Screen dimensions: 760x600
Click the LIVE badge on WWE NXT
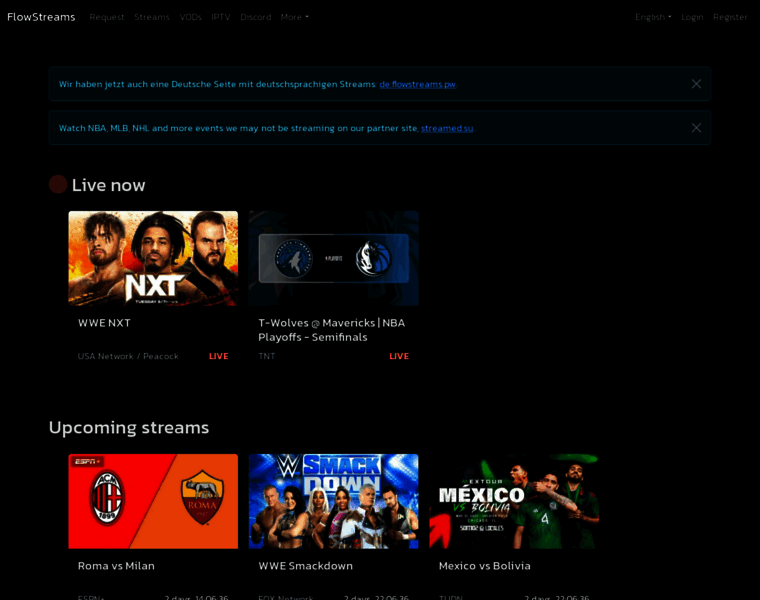(219, 356)
